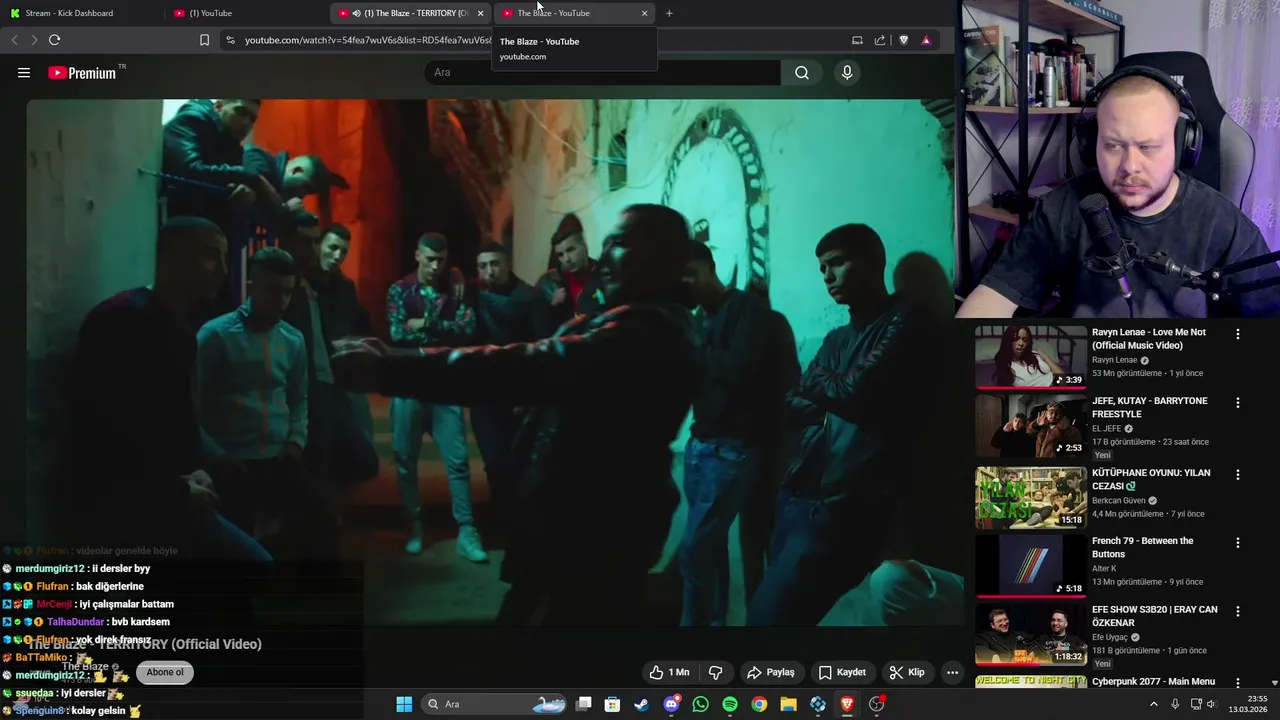Click the YouTube Premium logo
The image size is (1280, 720).
point(82,73)
